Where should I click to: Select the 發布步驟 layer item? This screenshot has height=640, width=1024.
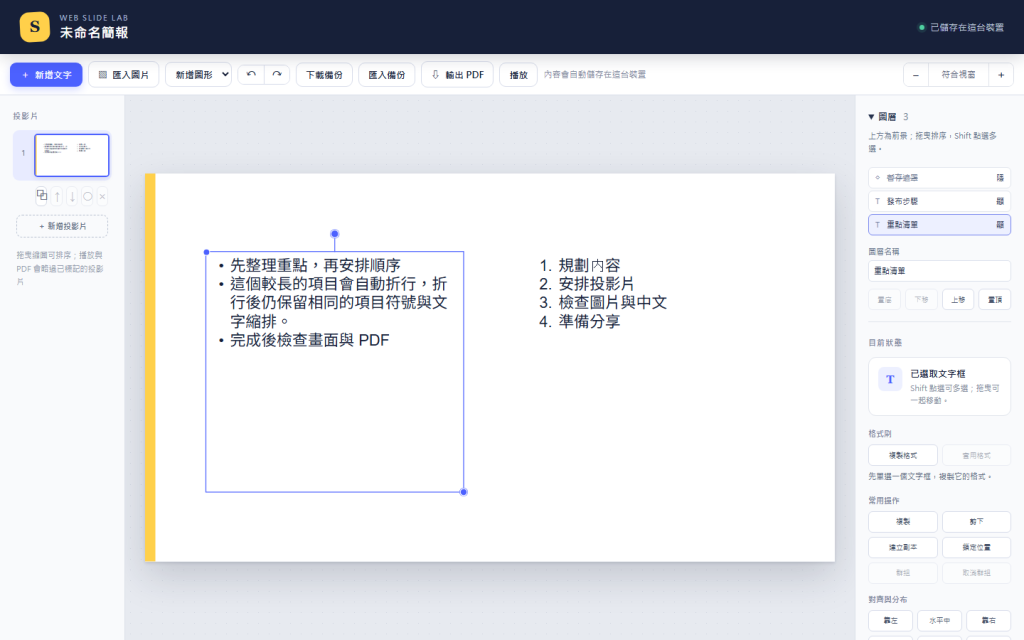point(939,201)
